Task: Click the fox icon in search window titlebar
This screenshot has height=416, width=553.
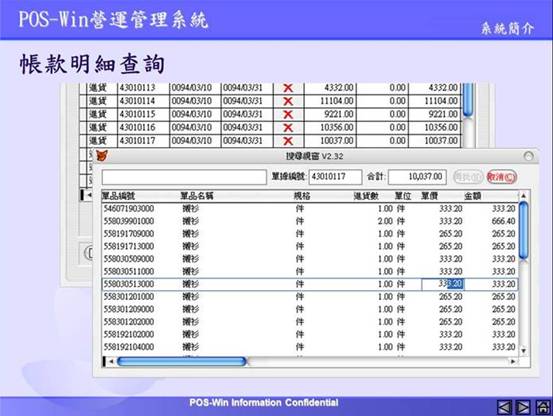Action: pyautogui.click(x=102, y=155)
